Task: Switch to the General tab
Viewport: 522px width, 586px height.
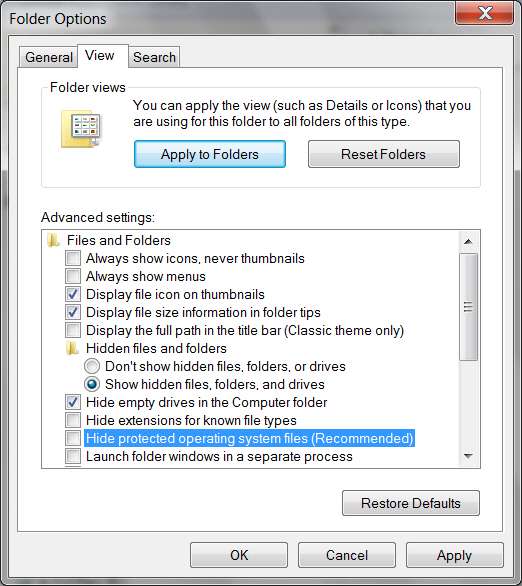Action: tap(49, 57)
